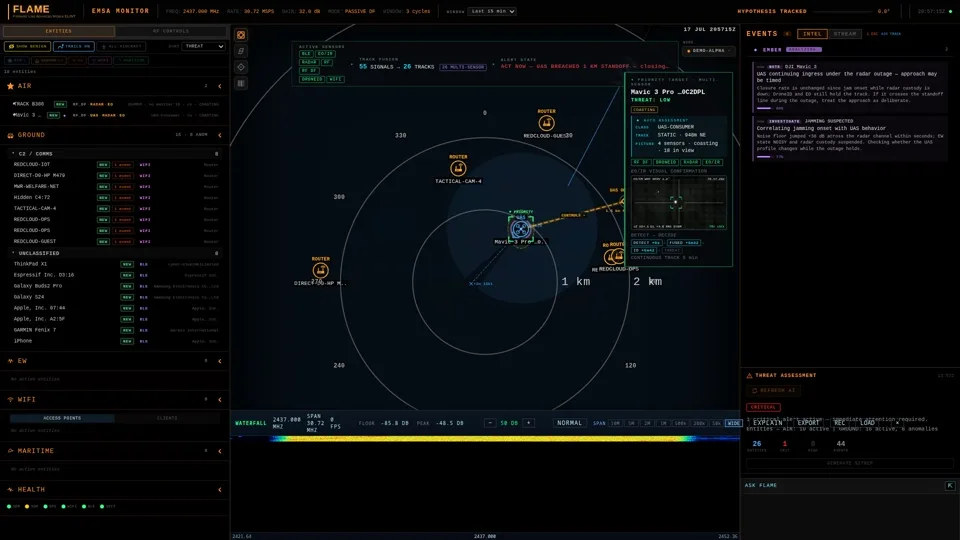Select the Galaxy S24 entity row

click(x=114, y=297)
